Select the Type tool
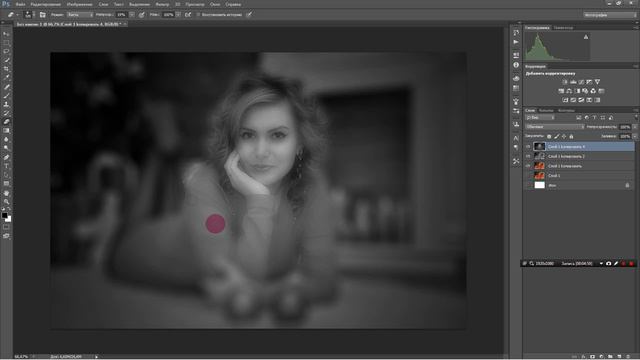This screenshot has height=360, width=640. coord(6,166)
